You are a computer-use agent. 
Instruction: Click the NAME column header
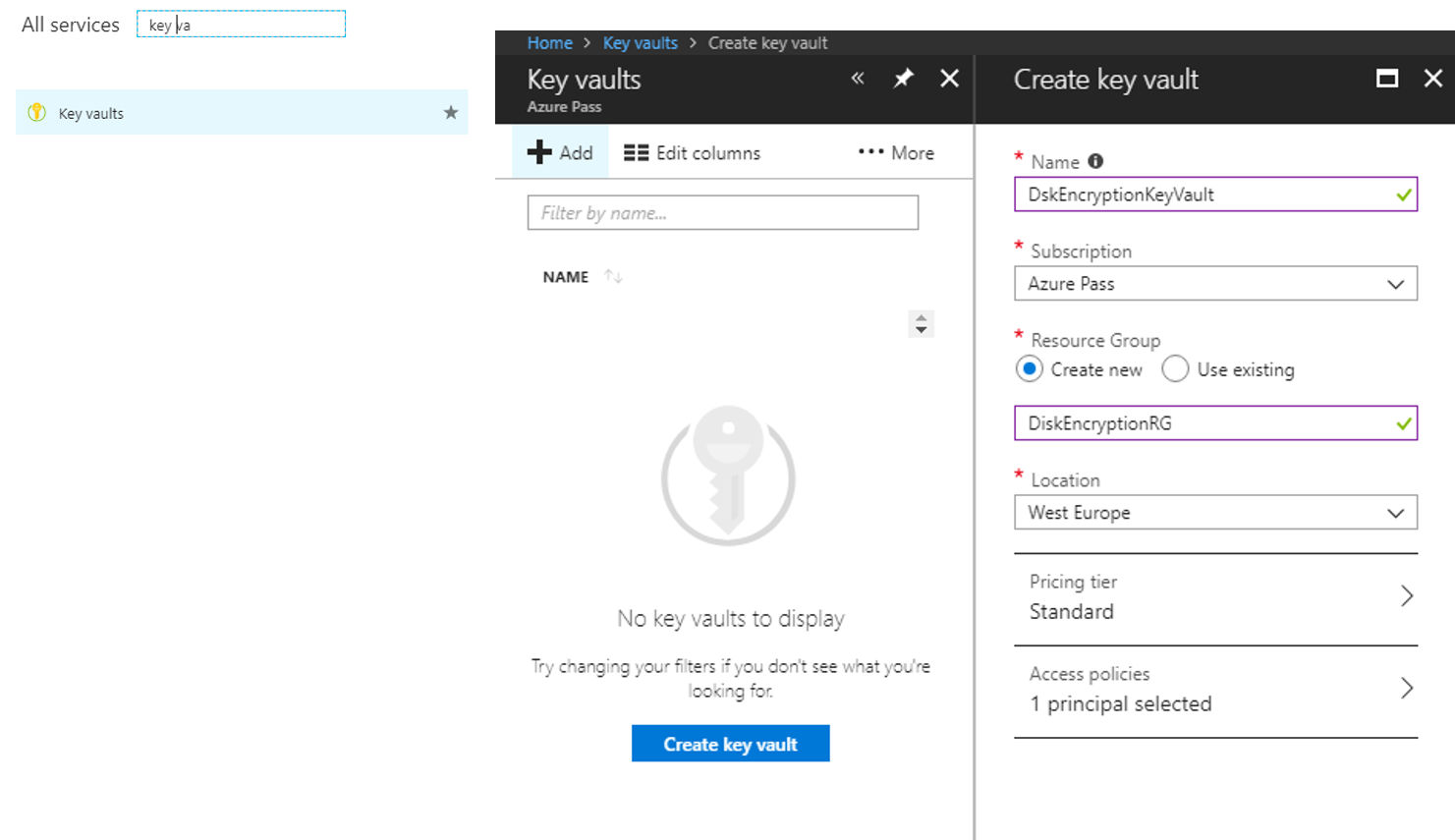(566, 277)
